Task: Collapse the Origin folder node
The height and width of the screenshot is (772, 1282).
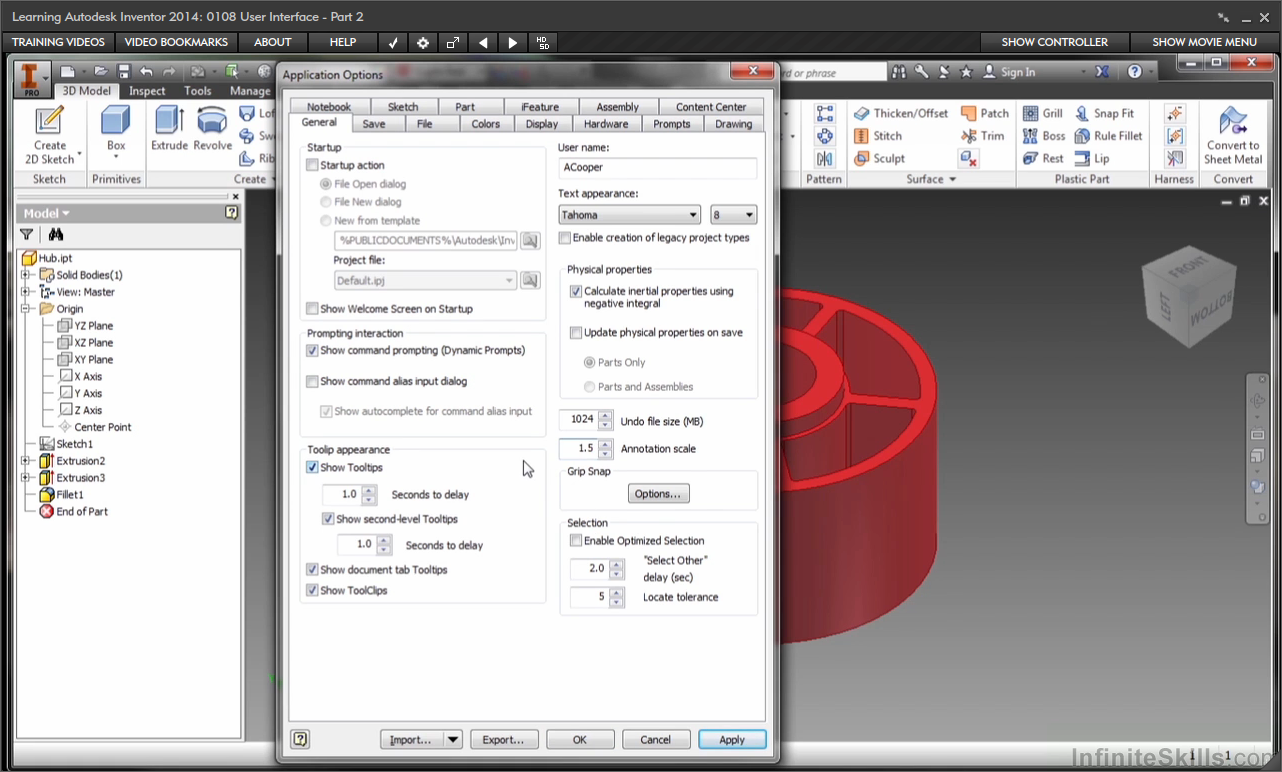Action: click(27, 309)
